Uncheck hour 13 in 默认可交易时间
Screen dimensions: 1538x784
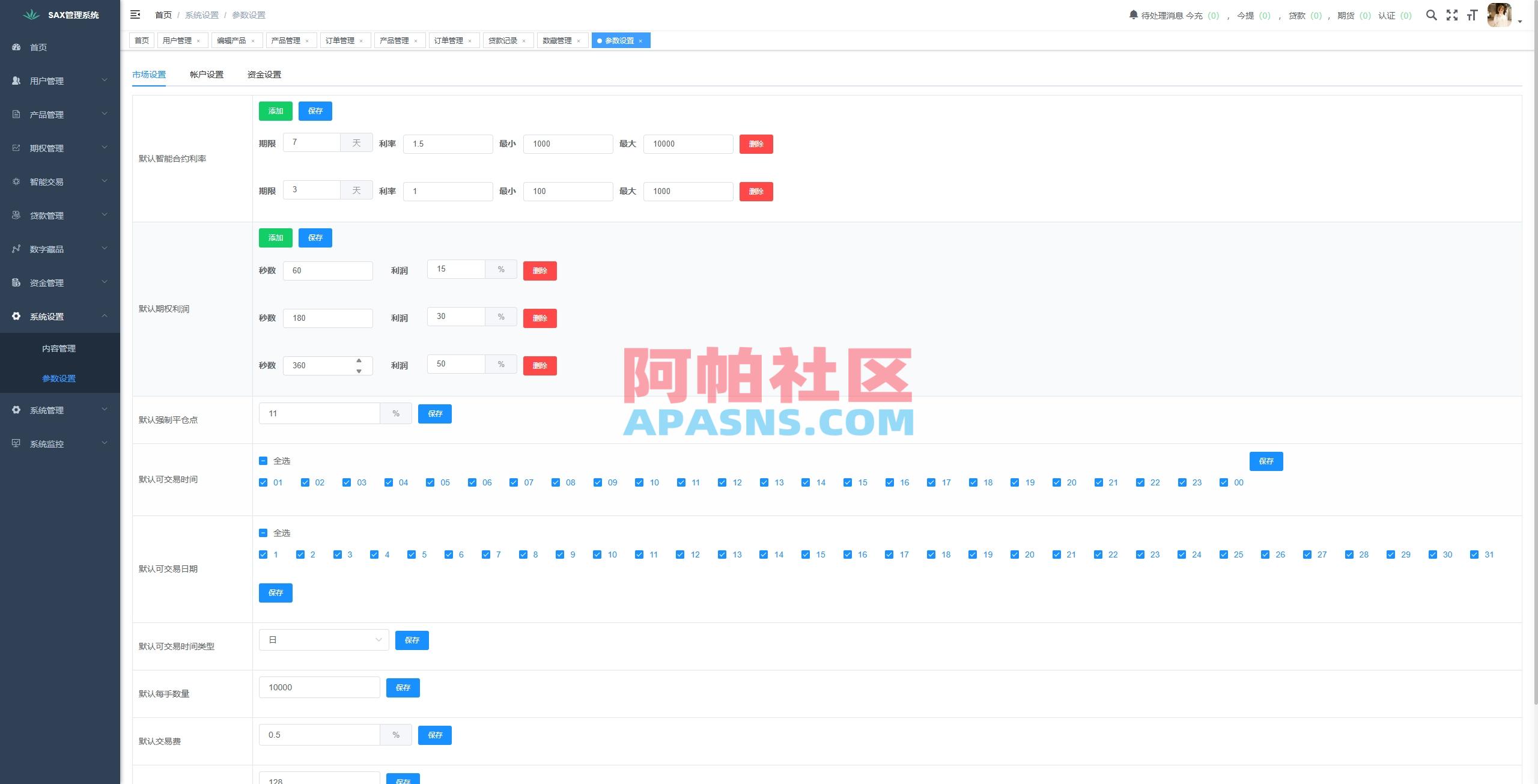click(764, 482)
